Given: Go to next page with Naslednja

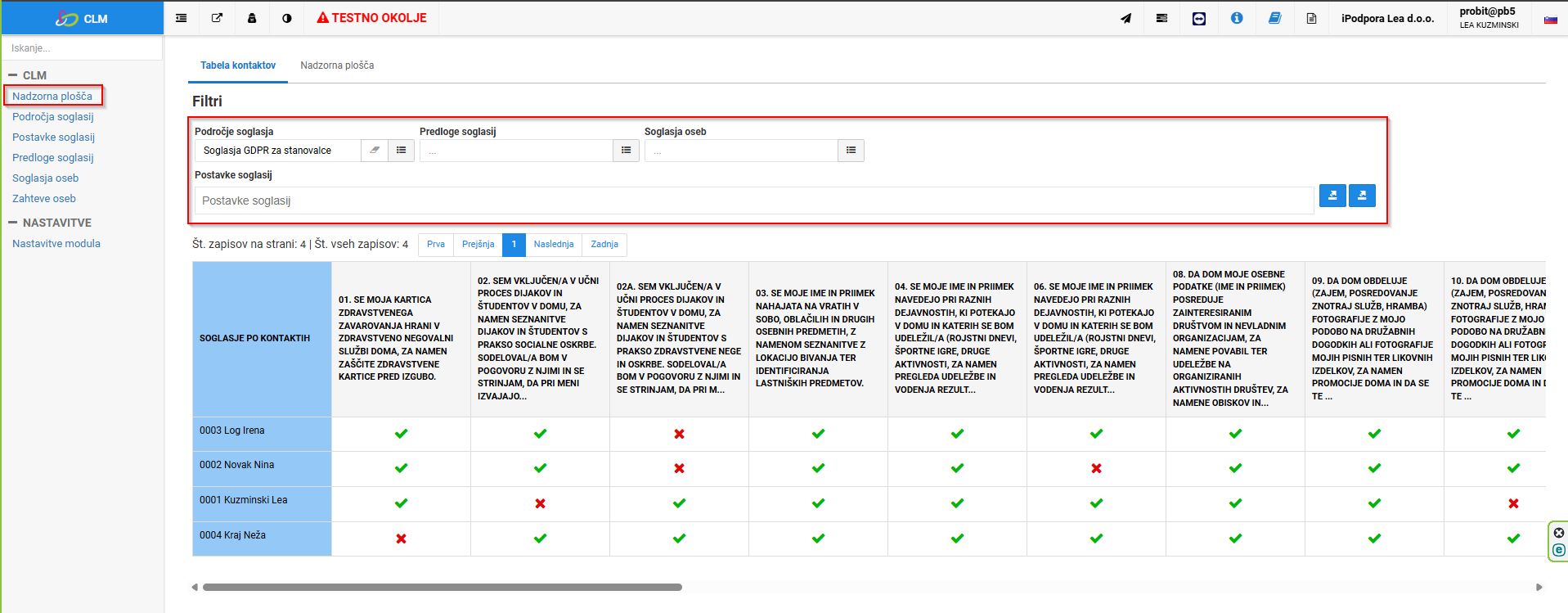Looking at the screenshot, I should 554,245.
